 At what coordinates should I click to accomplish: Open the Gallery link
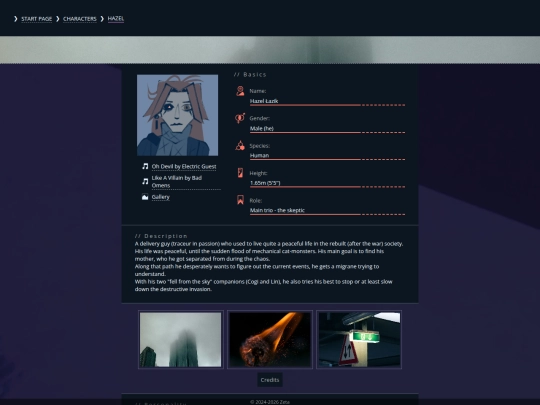click(x=160, y=197)
